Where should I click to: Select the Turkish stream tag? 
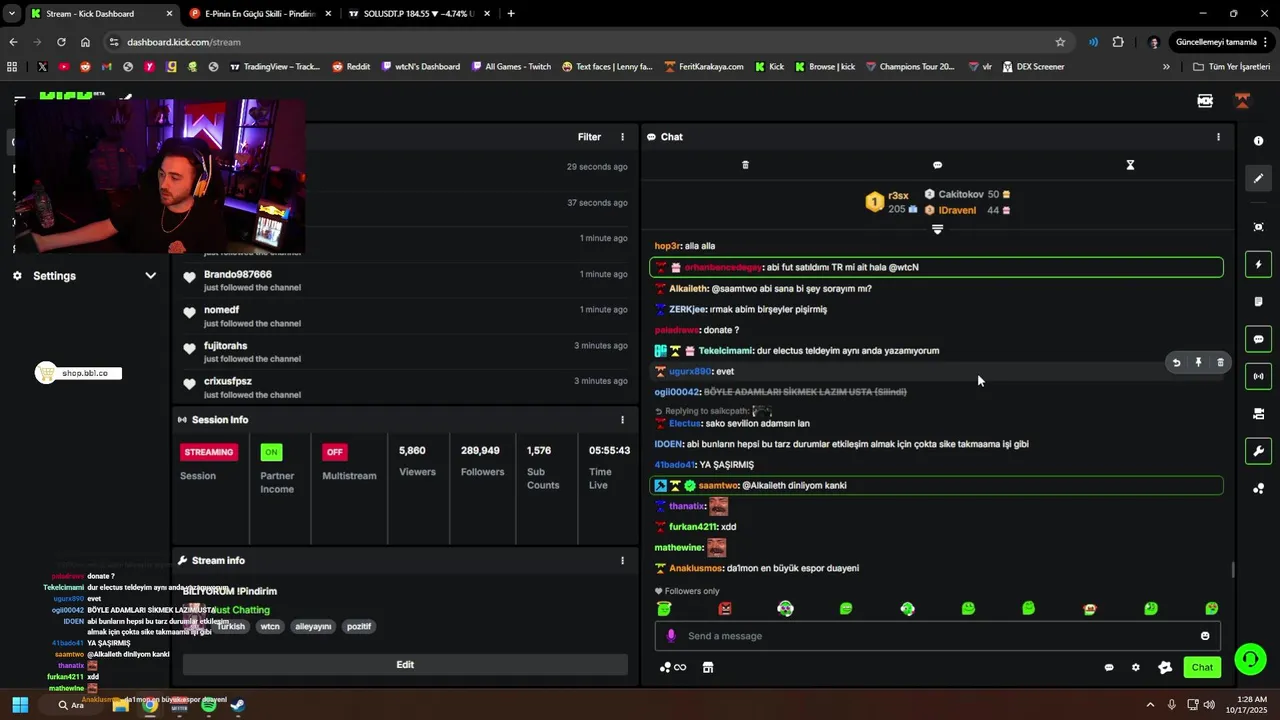tap(231, 627)
